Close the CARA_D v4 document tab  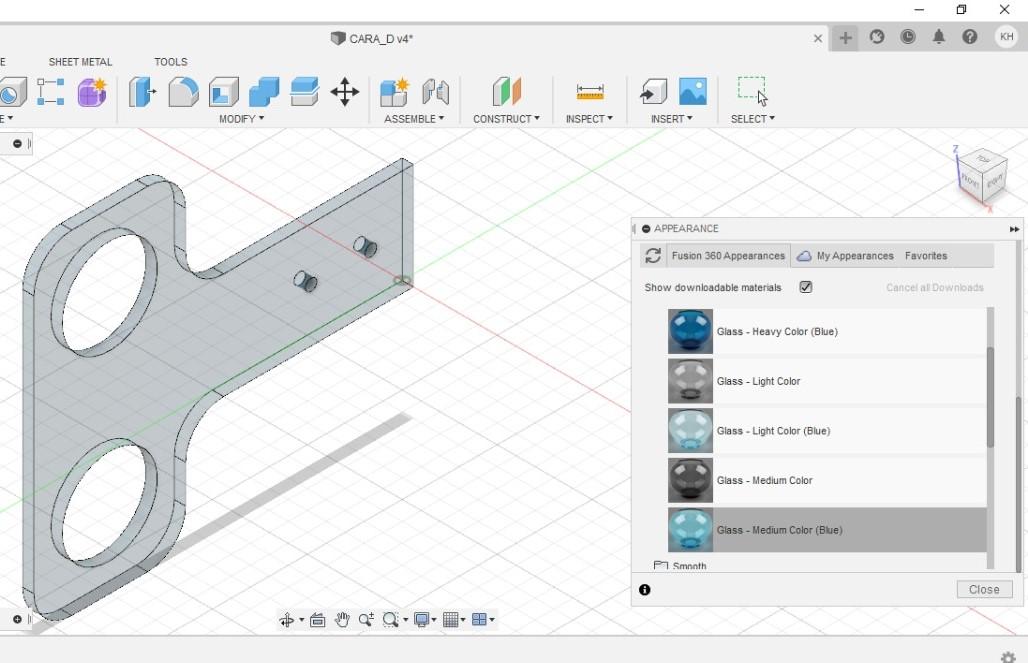(818, 38)
